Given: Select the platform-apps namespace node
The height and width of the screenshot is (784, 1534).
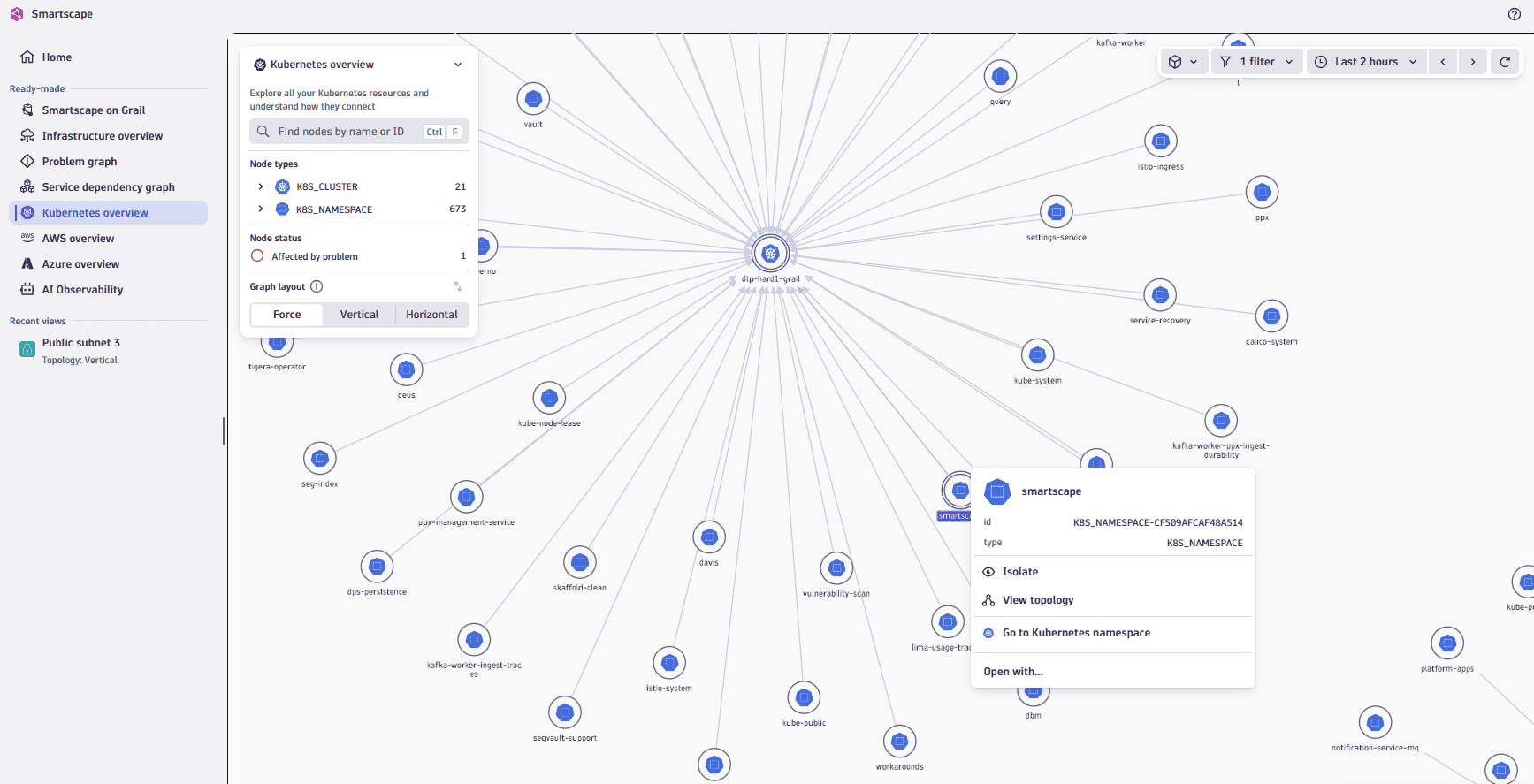Looking at the screenshot, I should pyautogui.click(x=1447, y=643).
